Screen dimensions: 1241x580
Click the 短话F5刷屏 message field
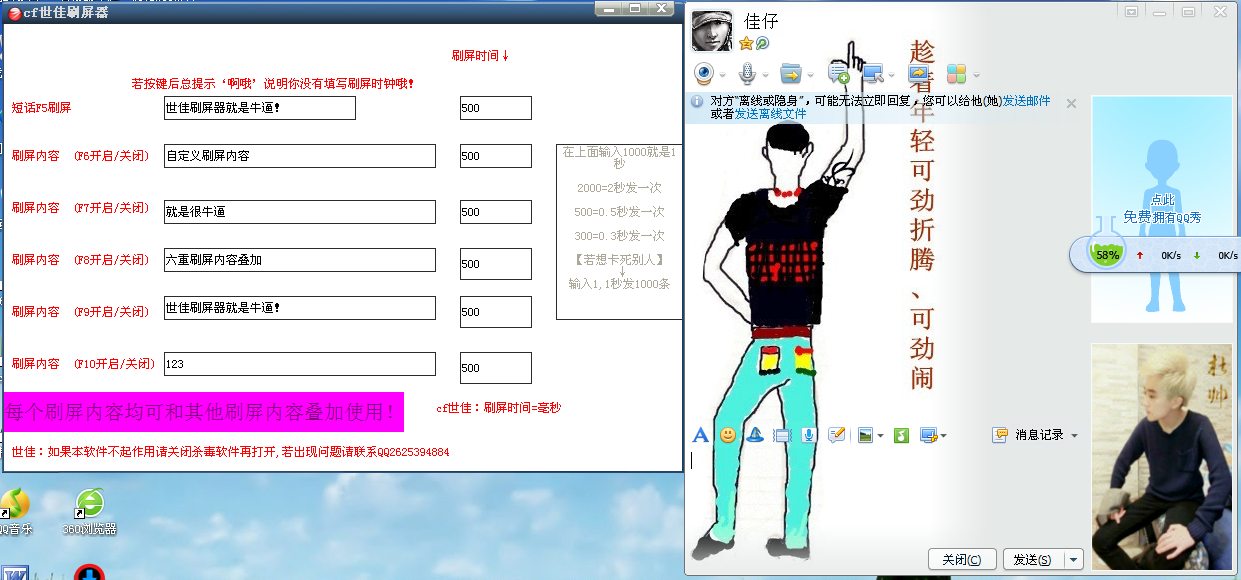pyautogui.click(x=260, y=108)
